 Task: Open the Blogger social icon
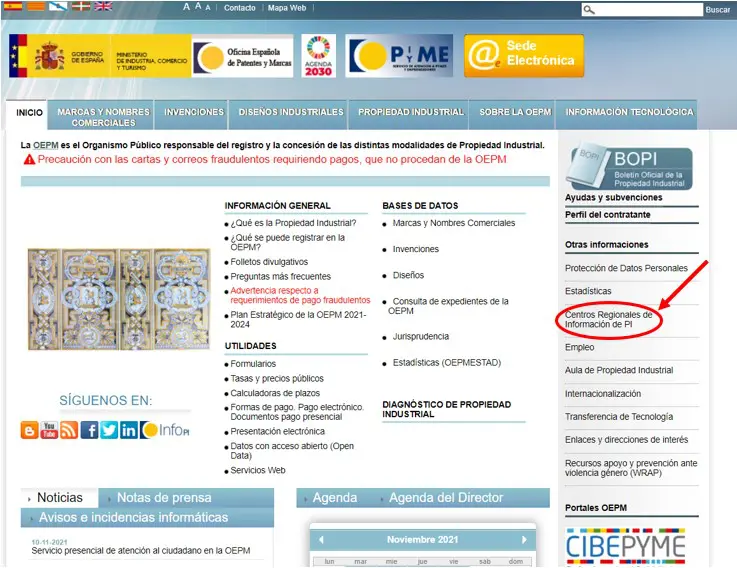(x=30, y=430)
